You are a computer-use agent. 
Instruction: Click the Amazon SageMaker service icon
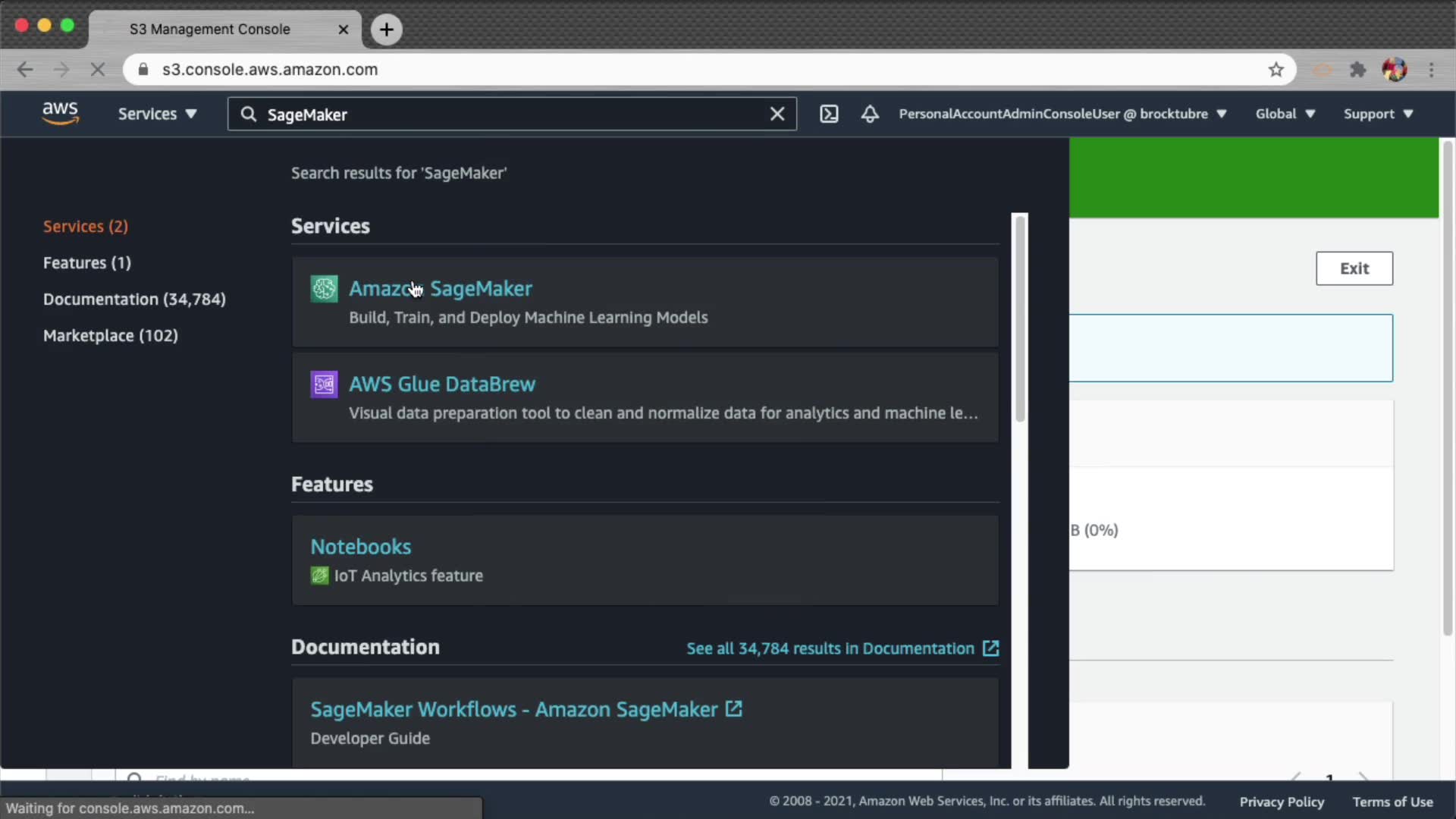324,289
